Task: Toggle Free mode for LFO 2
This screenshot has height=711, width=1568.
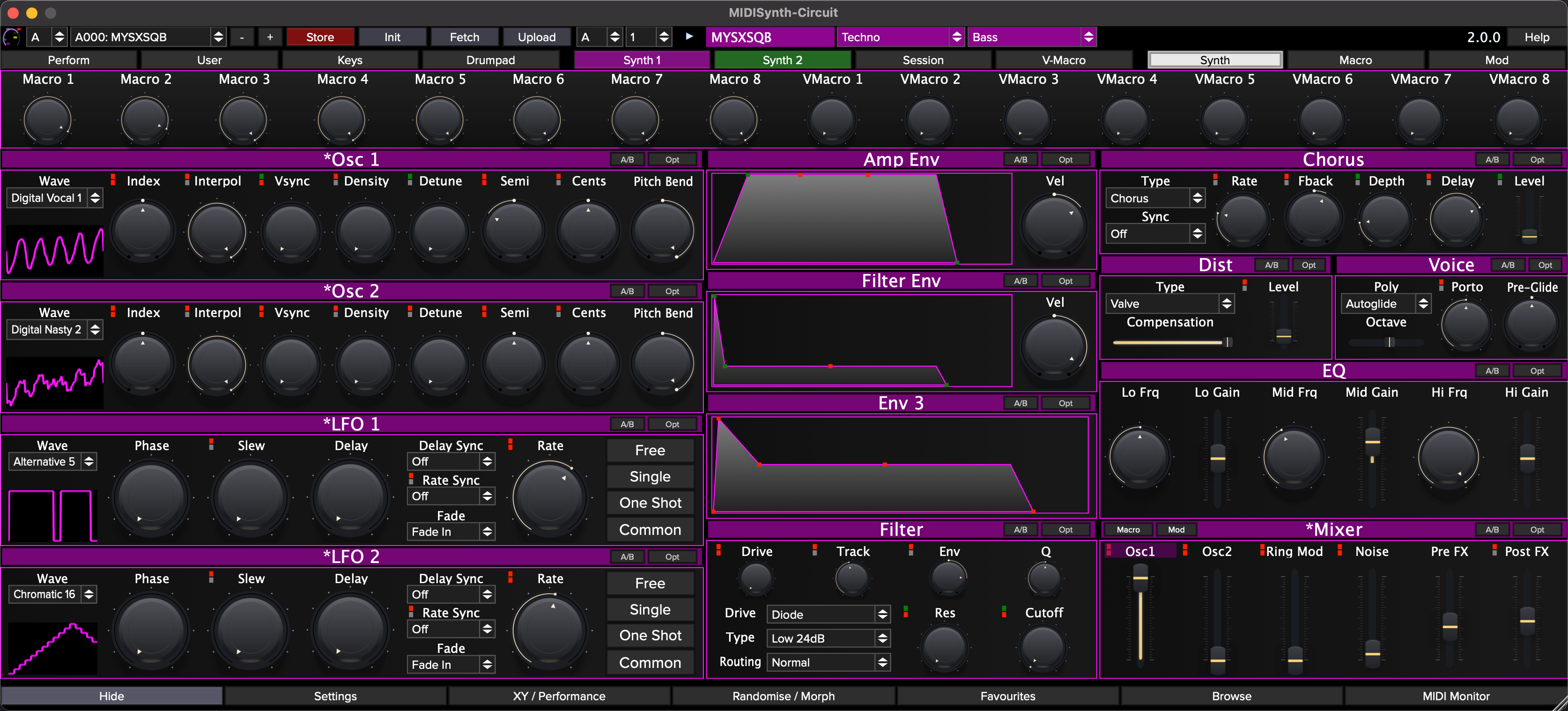Action: tap(650, 583)
